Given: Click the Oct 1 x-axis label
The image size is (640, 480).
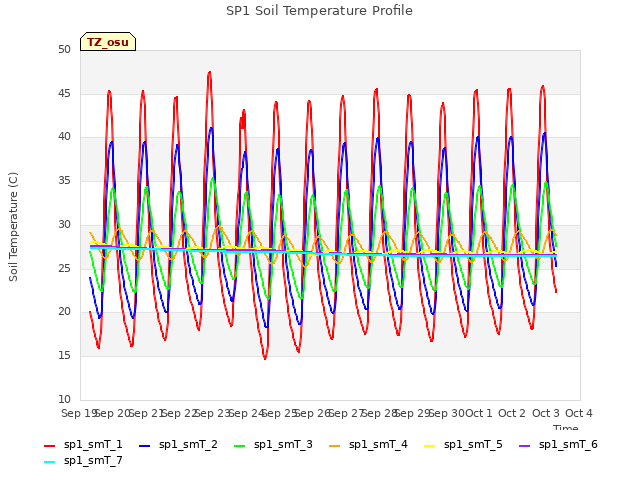Looking at the screenshot, I should click(x=479, y=413).
